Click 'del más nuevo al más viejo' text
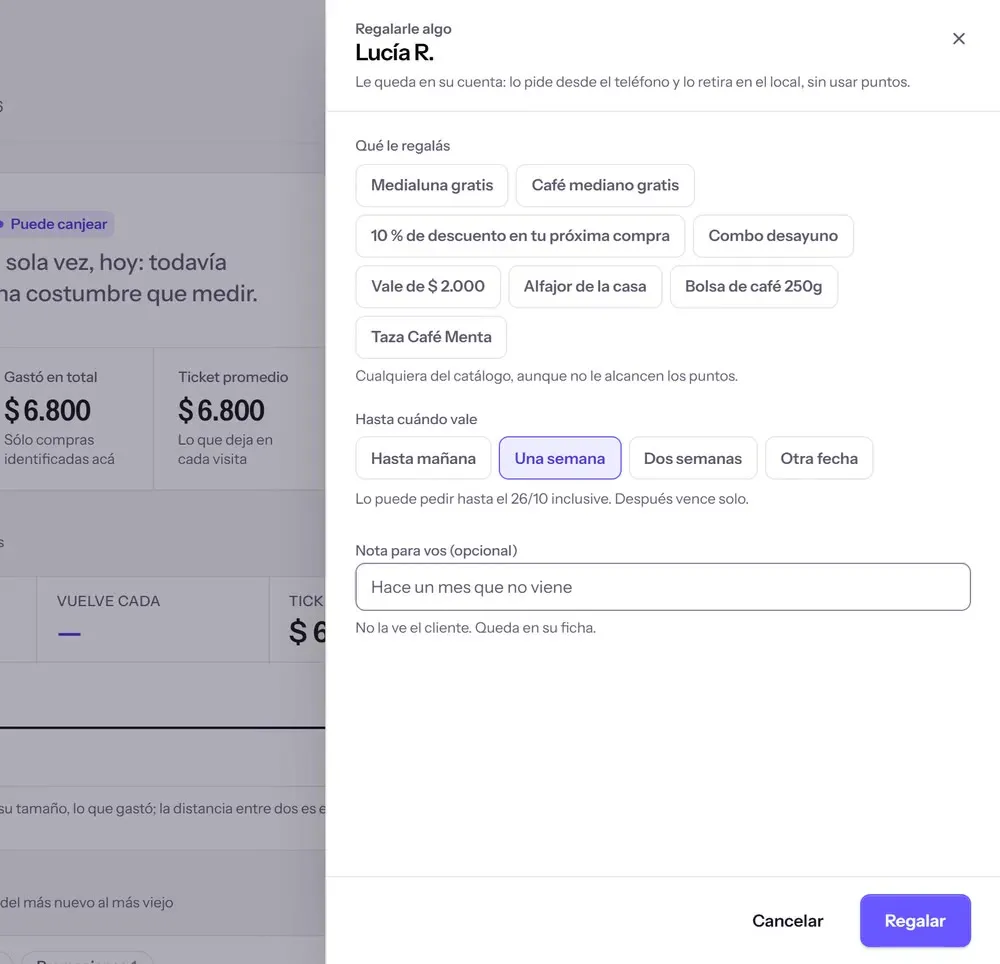 pos(87,903)
